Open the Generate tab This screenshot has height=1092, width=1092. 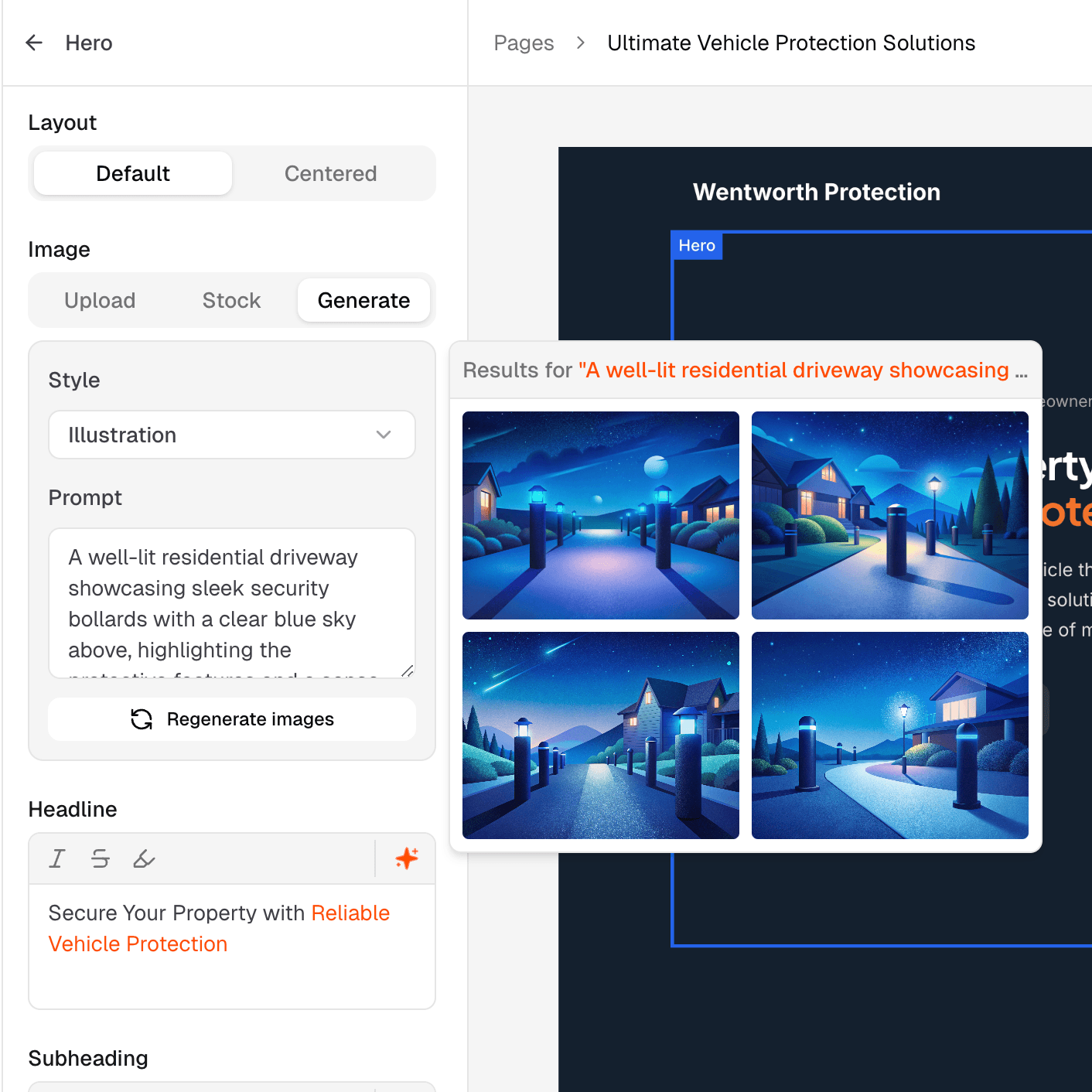[363, 300]
